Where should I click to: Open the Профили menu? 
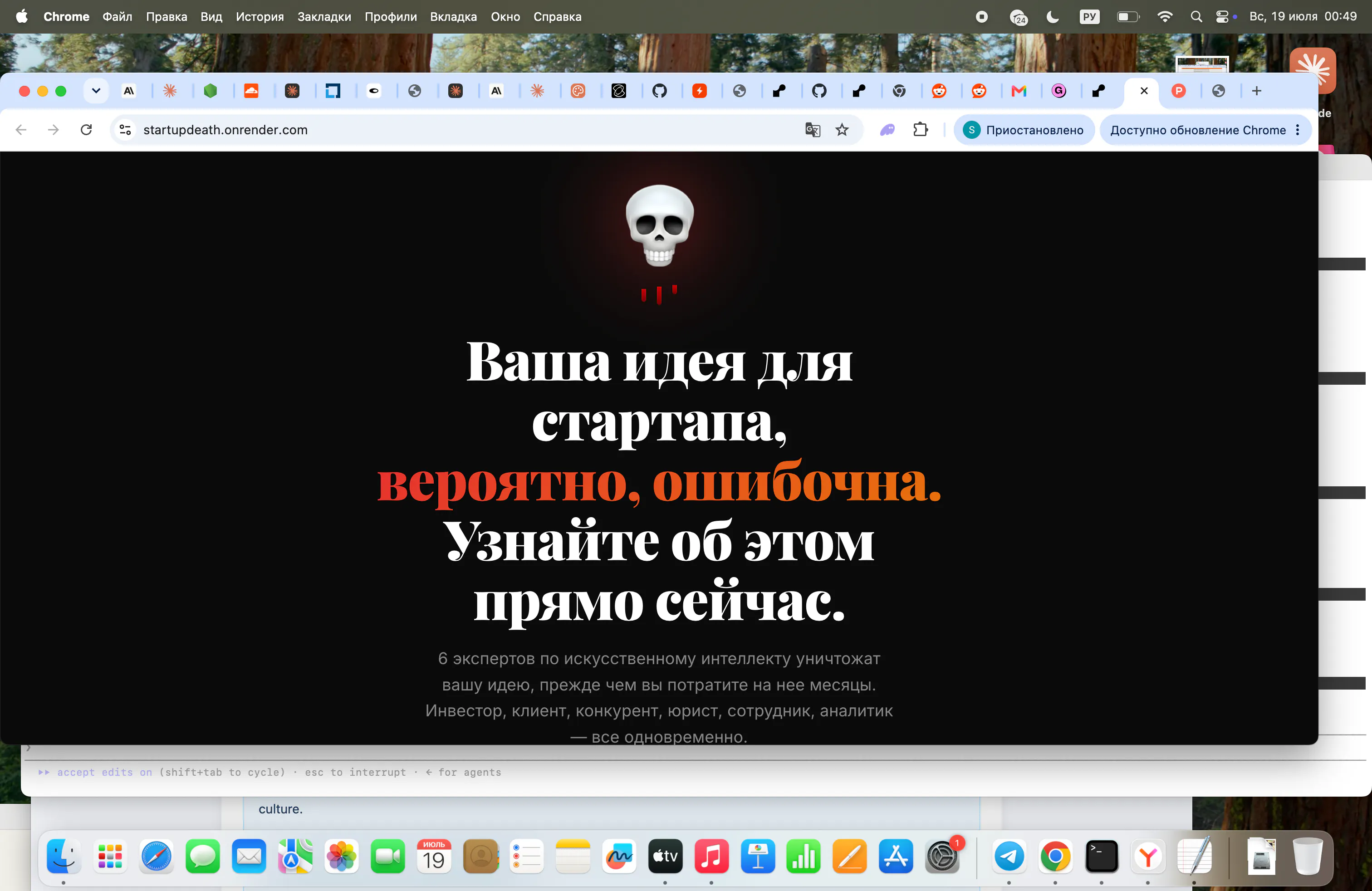[x=390, y=17]
